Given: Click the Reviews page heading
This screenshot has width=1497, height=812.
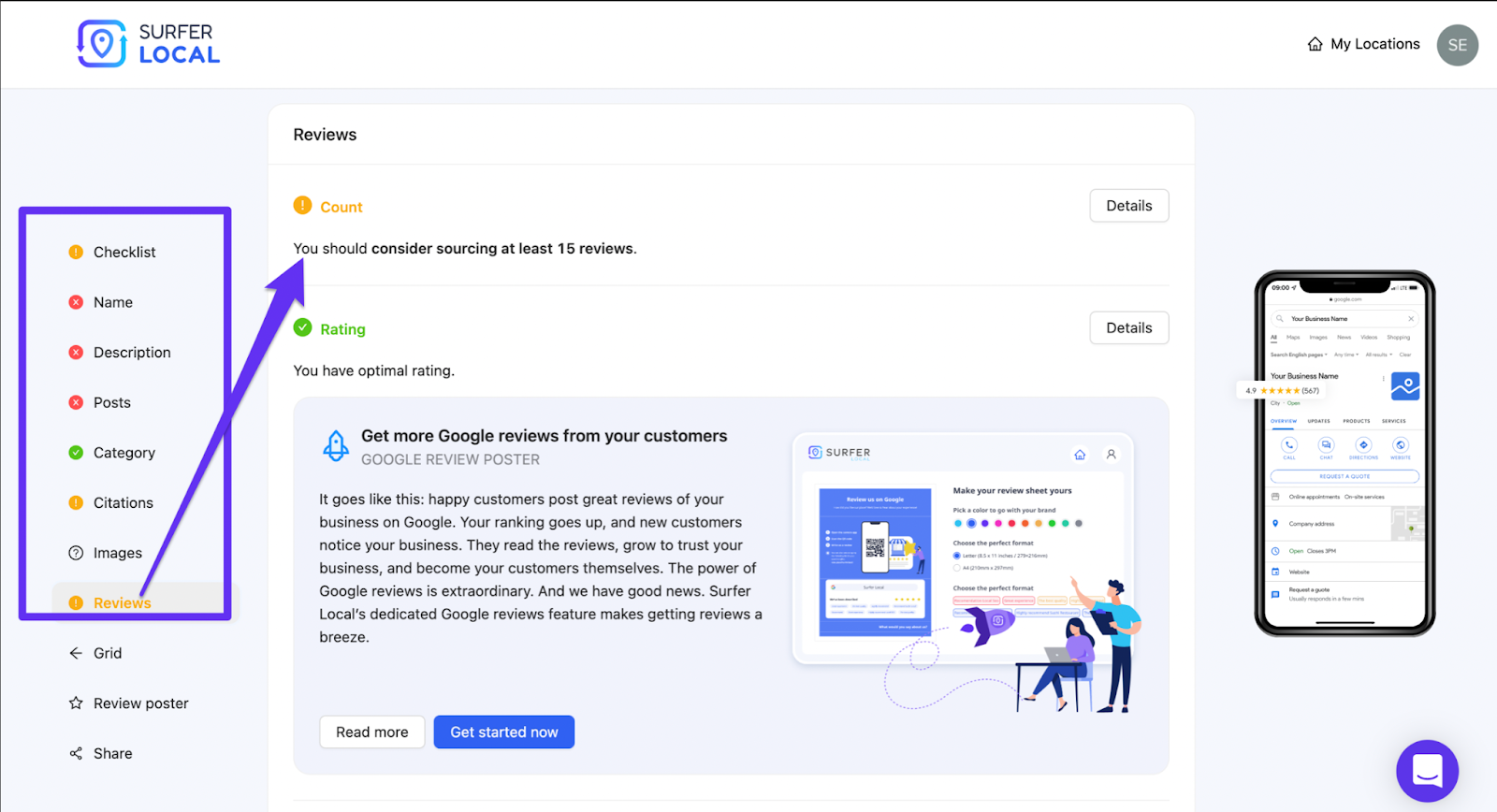Looking at the screenshot, I should (325, 135).
